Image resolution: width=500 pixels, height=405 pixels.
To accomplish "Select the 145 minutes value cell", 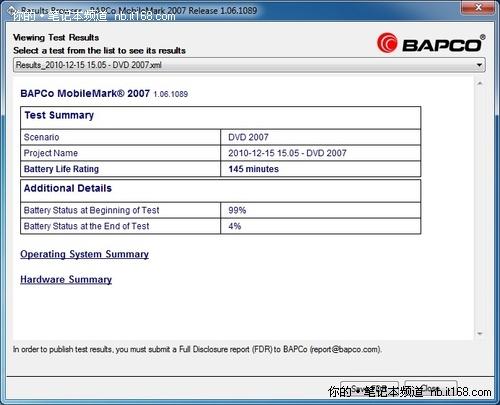I will (320, 169).
